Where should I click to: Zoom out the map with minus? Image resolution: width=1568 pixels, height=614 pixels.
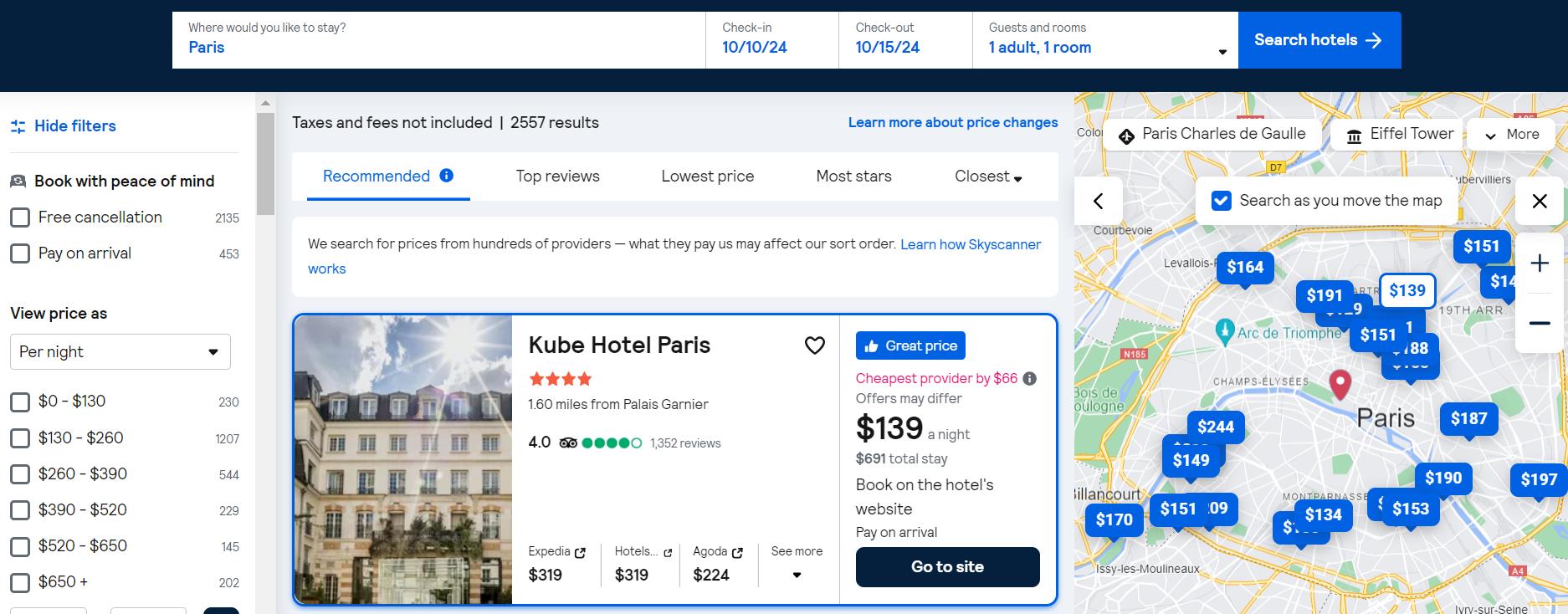point(1540,323)
